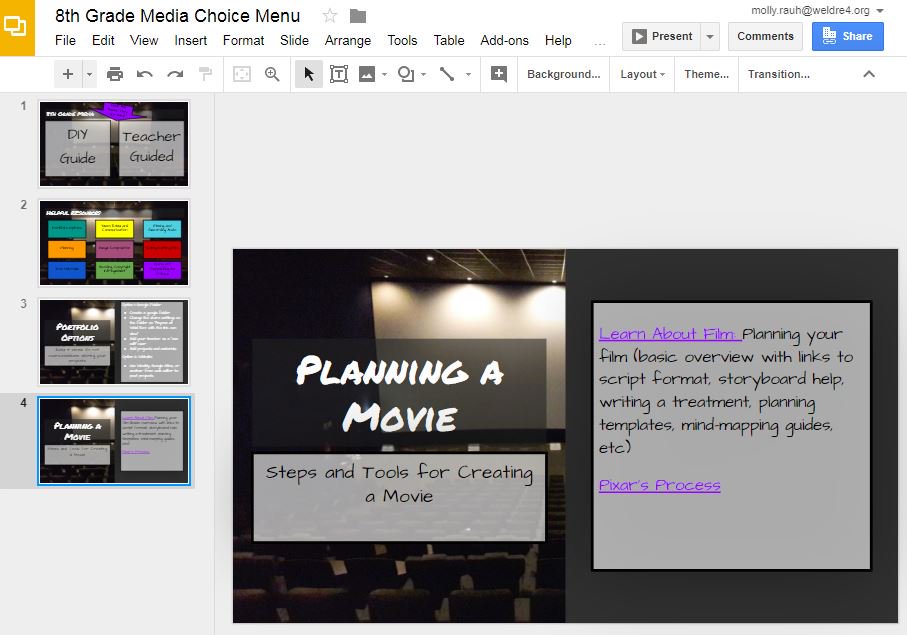Click the new slide plus button
The height and width of the screenshot is (635, 907).
[x=68, y=74]
